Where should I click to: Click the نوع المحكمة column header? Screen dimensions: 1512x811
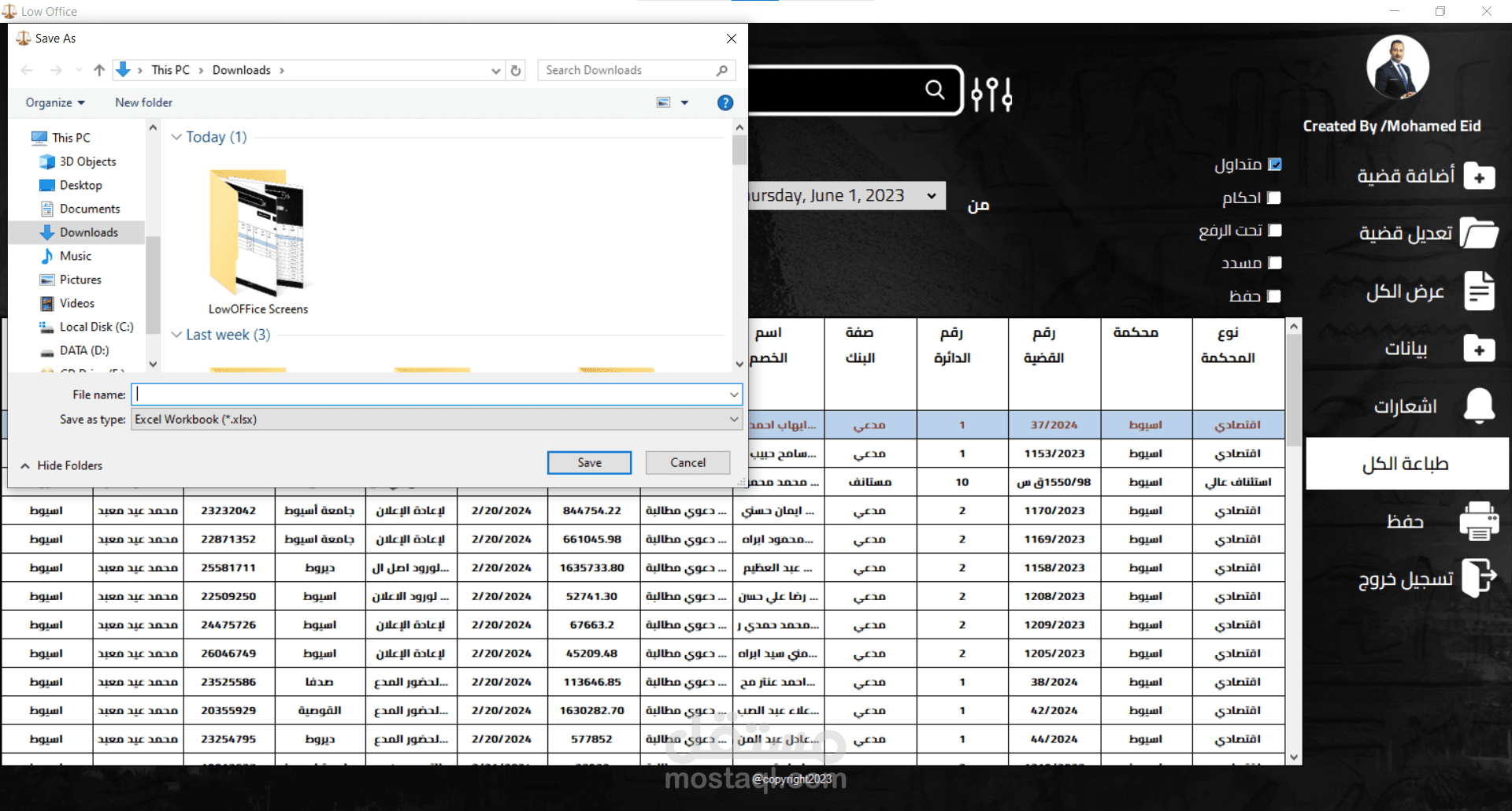[1239, 364]
